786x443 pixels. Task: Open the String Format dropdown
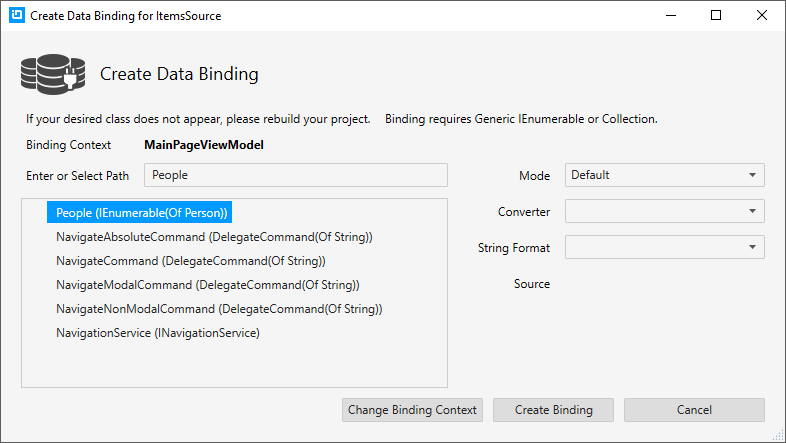(664, 247)
